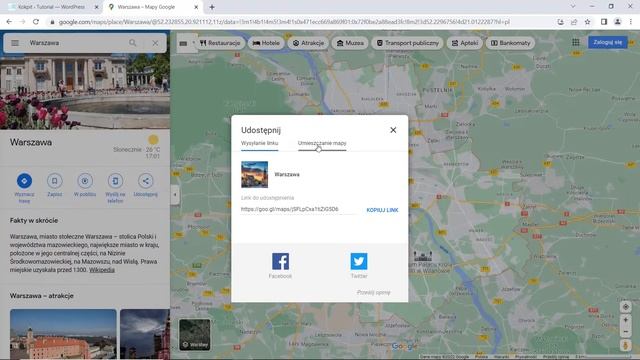This screenshot has height=360, width=640.
Task: Open a new browser tab
Action: pos(212,7)
